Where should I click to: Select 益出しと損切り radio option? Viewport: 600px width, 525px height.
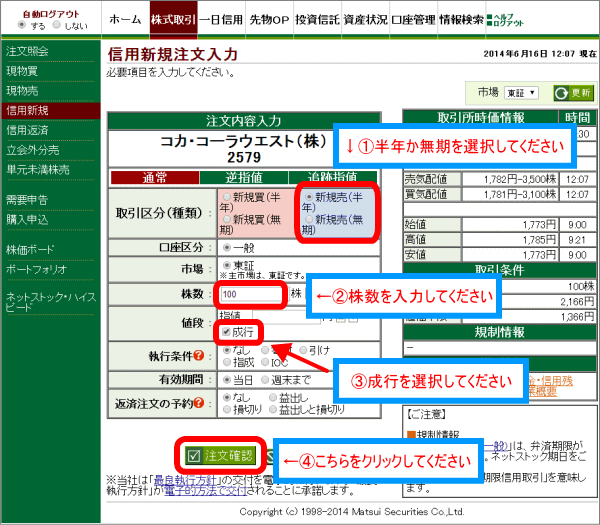[272, 409]
